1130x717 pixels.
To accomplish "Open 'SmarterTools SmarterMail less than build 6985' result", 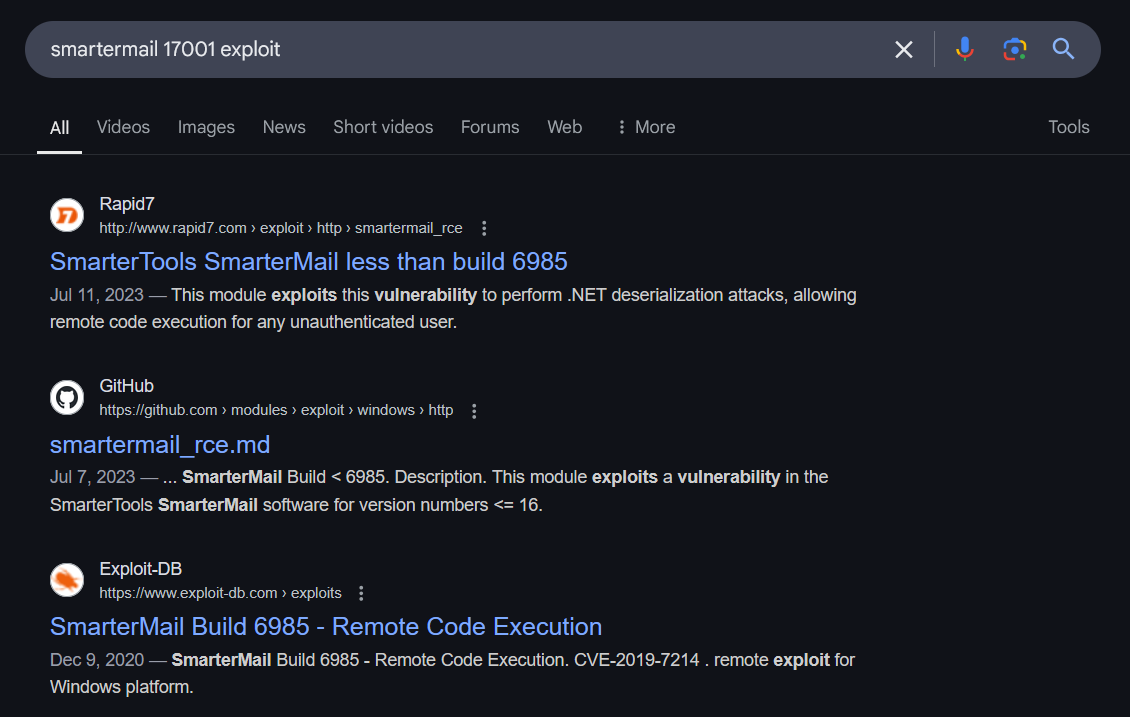I will tap(308, 262).
